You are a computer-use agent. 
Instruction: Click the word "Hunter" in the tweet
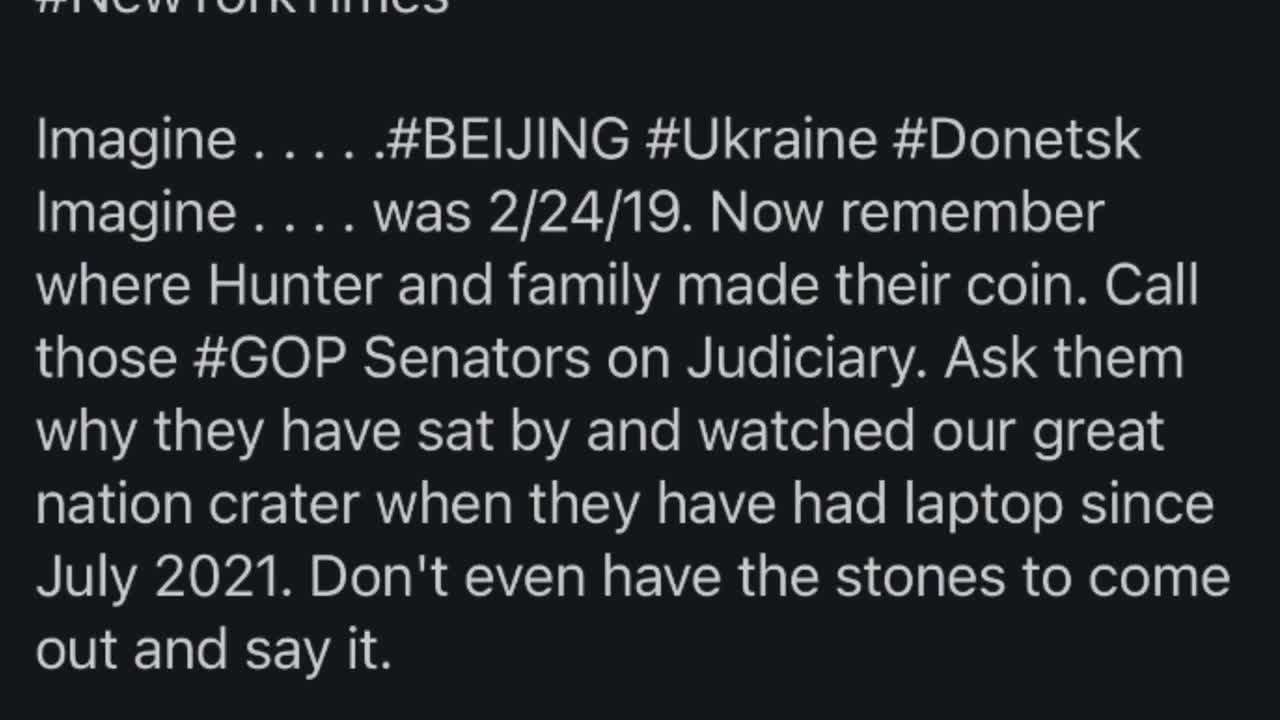click(x=295, y=286)
